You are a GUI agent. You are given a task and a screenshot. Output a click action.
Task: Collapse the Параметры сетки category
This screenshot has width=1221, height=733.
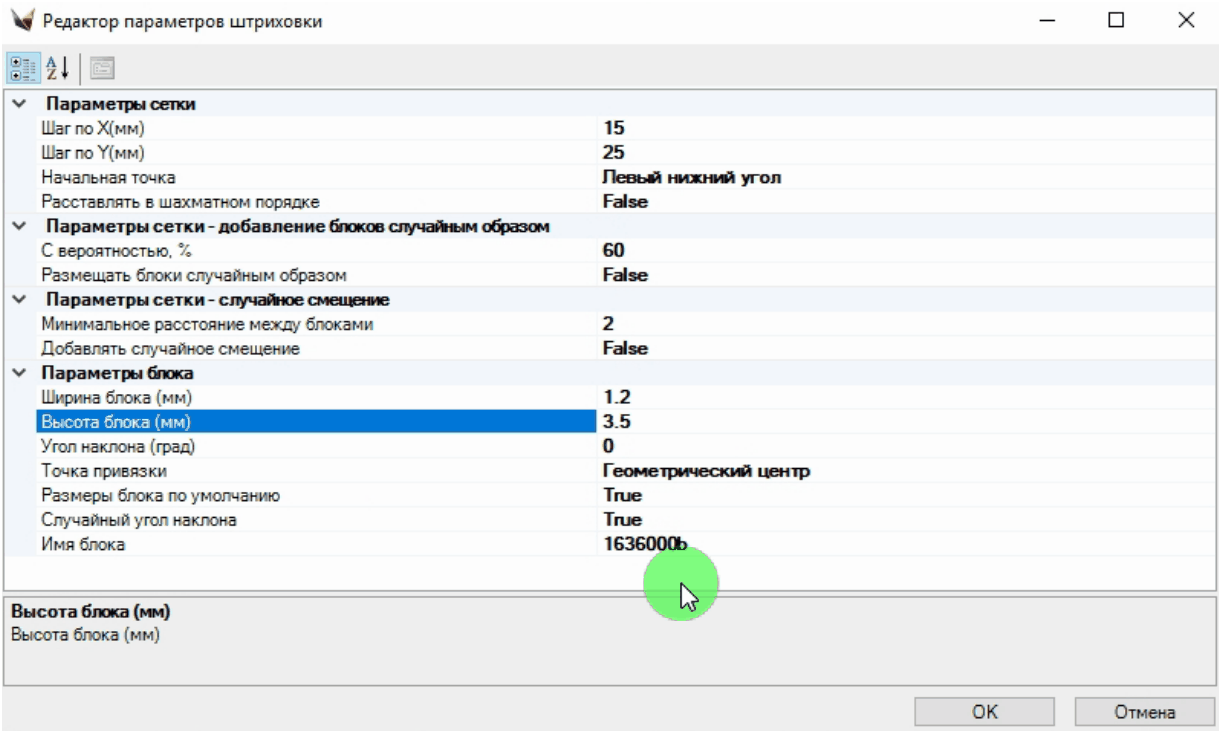[x=19, y=104]
